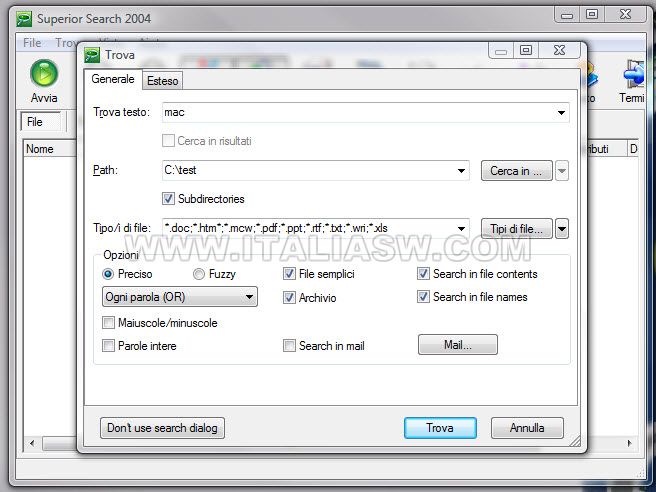Uncheck the Subdirectories checkbox
The width and height of the screenshot is (656, 492).
[168, 198]
